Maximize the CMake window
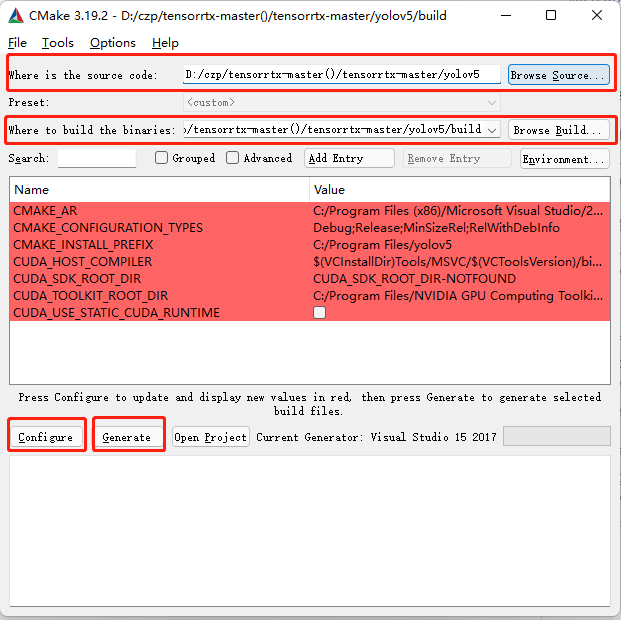The height and width of the screenshot is (620, 621). coord(551,16)
